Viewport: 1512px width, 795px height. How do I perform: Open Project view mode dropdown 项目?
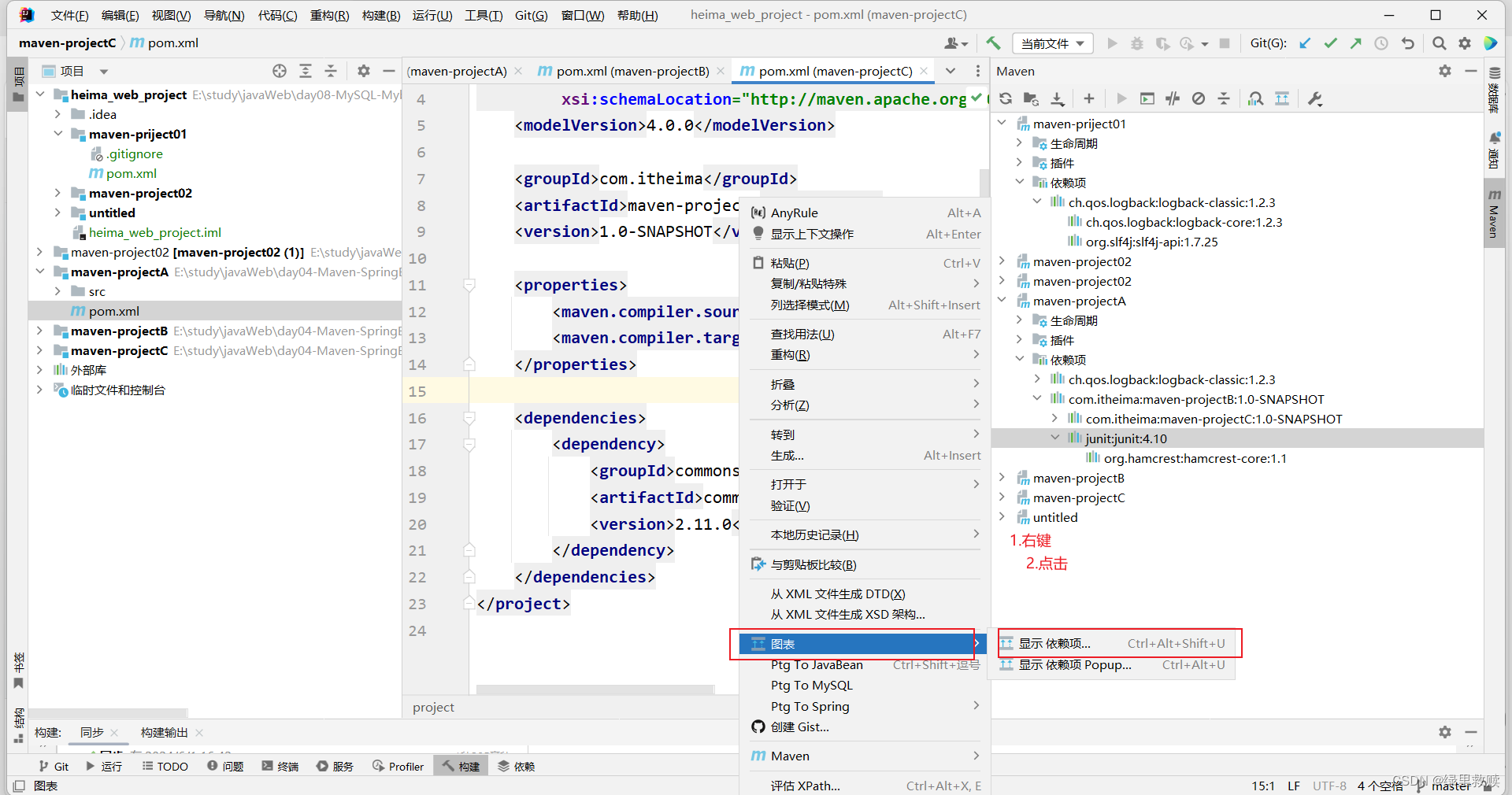75,71
